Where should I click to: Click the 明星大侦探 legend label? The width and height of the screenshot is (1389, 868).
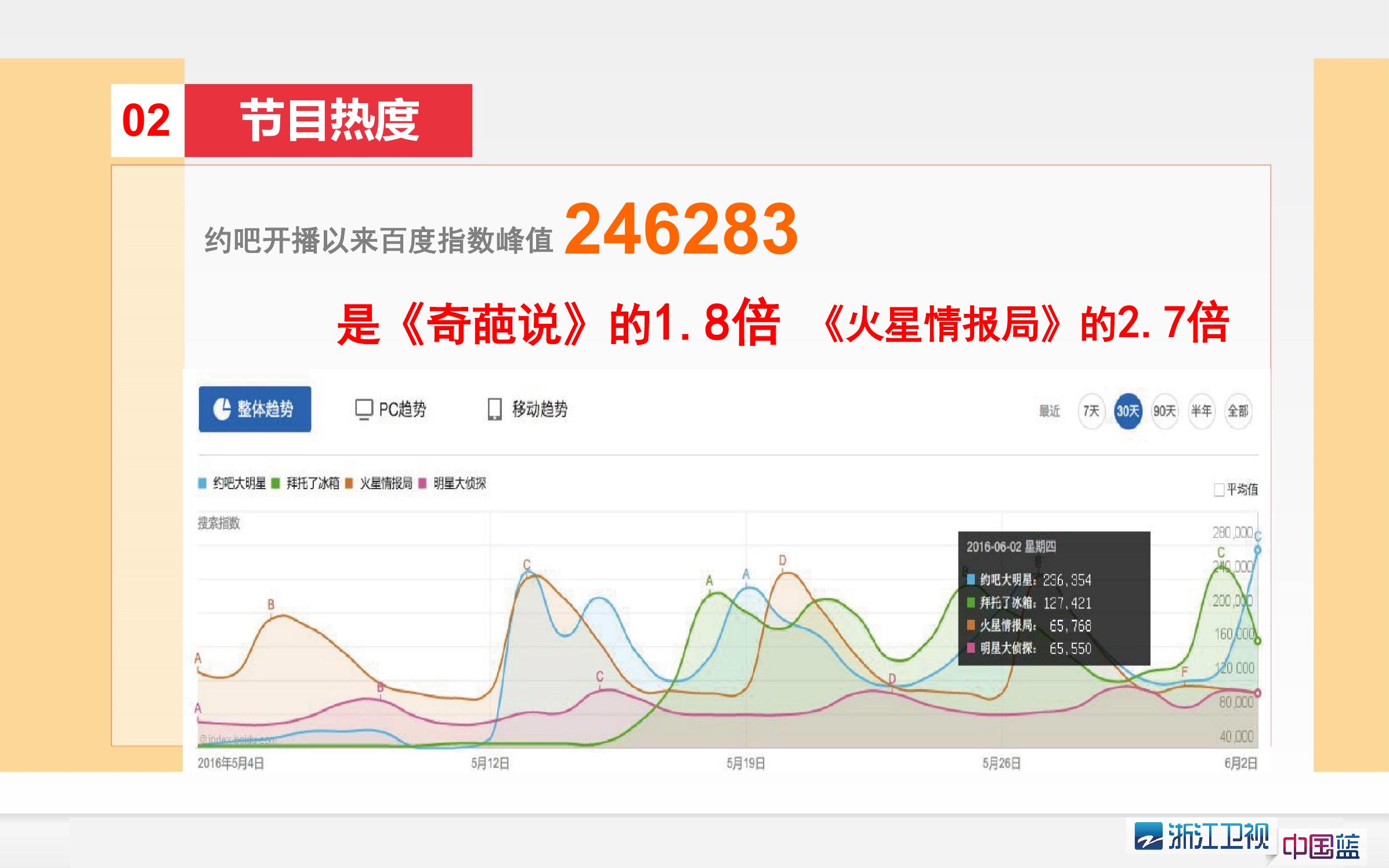click(460, 483)
